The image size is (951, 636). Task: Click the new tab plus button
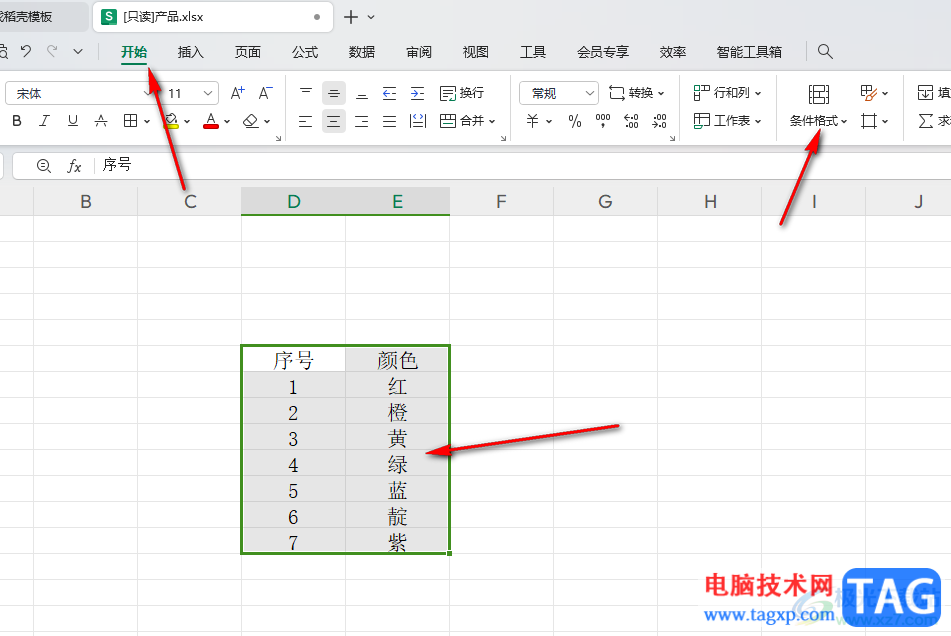pos(351,17)
